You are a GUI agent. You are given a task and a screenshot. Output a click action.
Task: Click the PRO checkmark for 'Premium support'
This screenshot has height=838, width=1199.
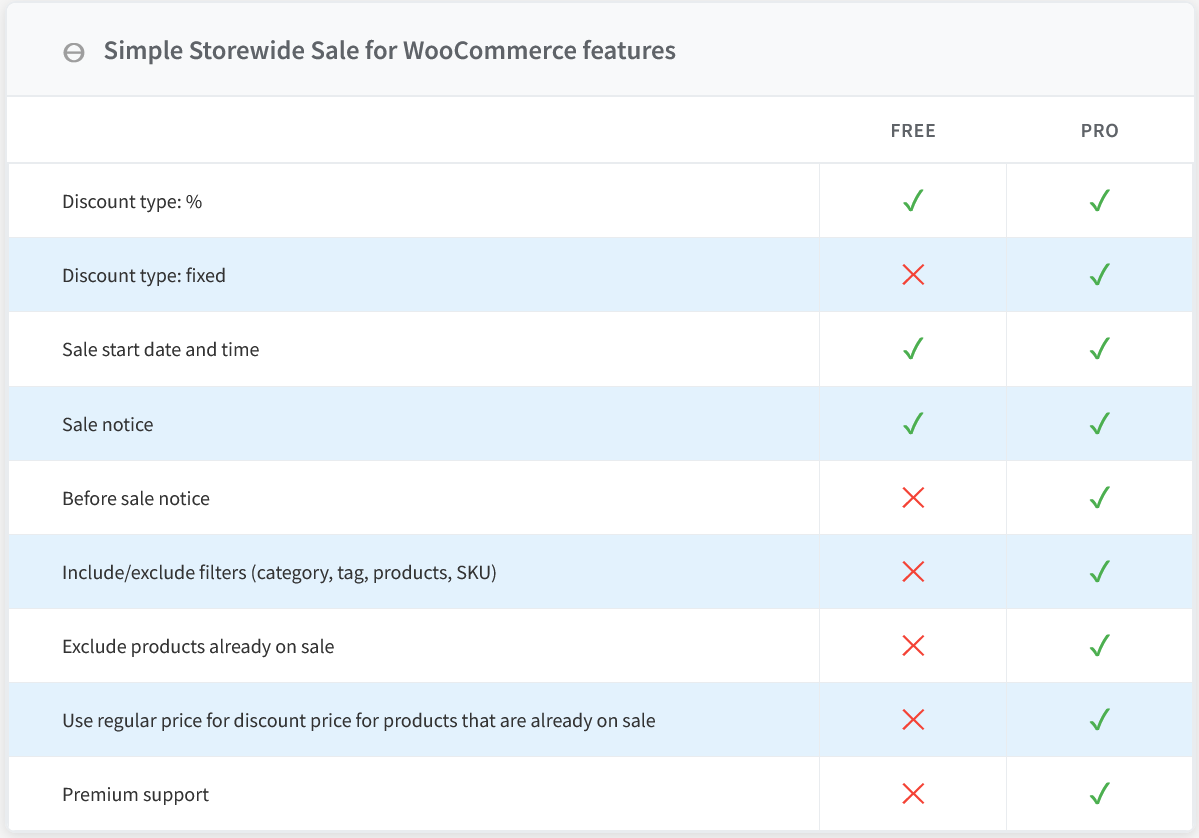coord(1099,795)
